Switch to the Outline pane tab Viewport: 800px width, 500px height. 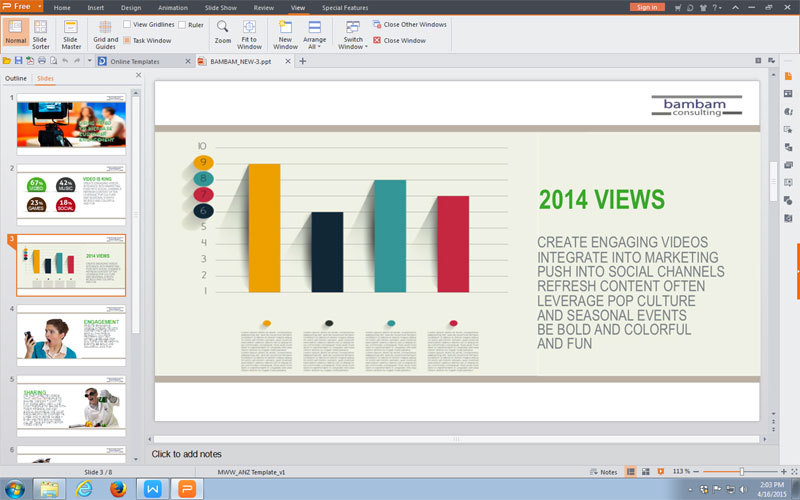(16, 78)
